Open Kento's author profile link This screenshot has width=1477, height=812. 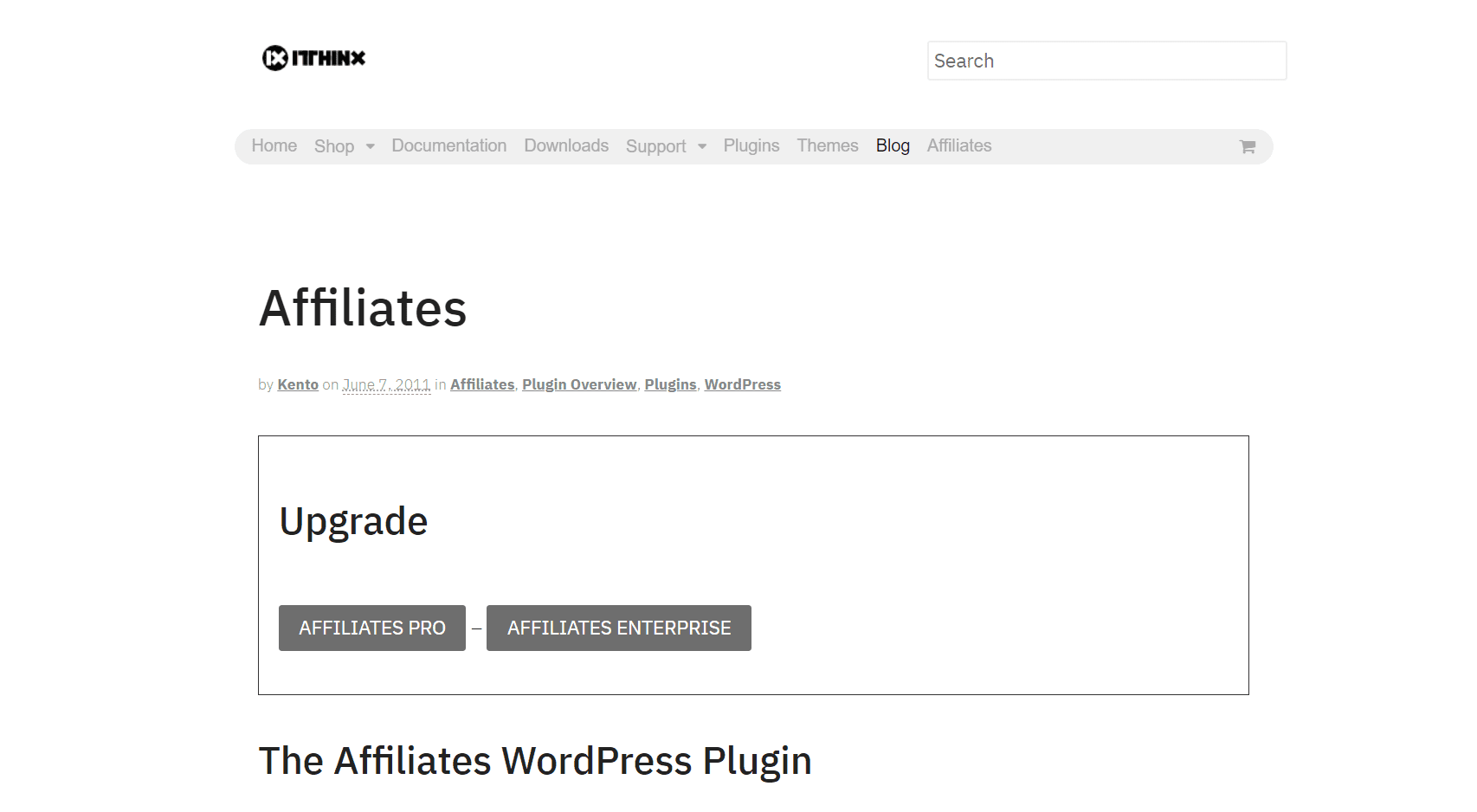coord(297,383)
